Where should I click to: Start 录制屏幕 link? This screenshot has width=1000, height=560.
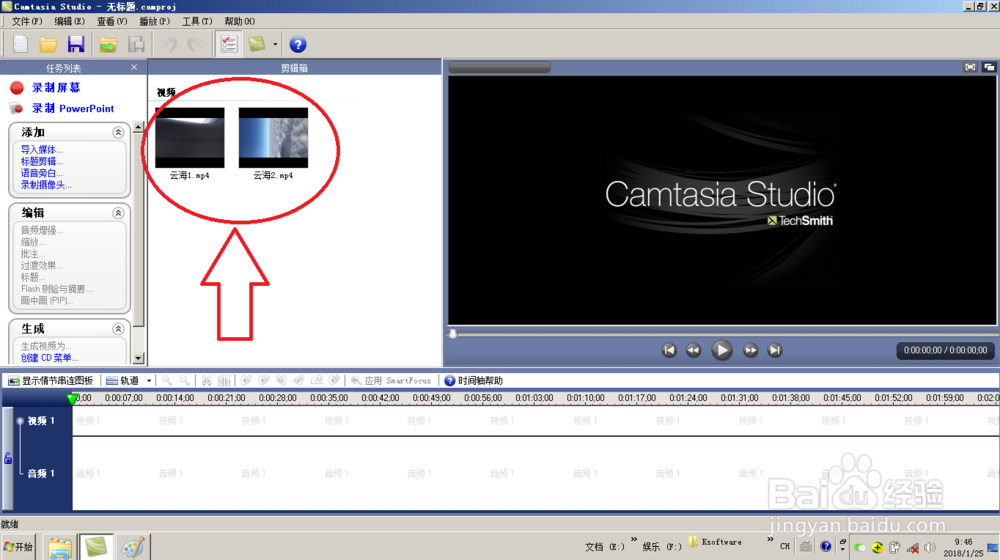click(56, 88)
